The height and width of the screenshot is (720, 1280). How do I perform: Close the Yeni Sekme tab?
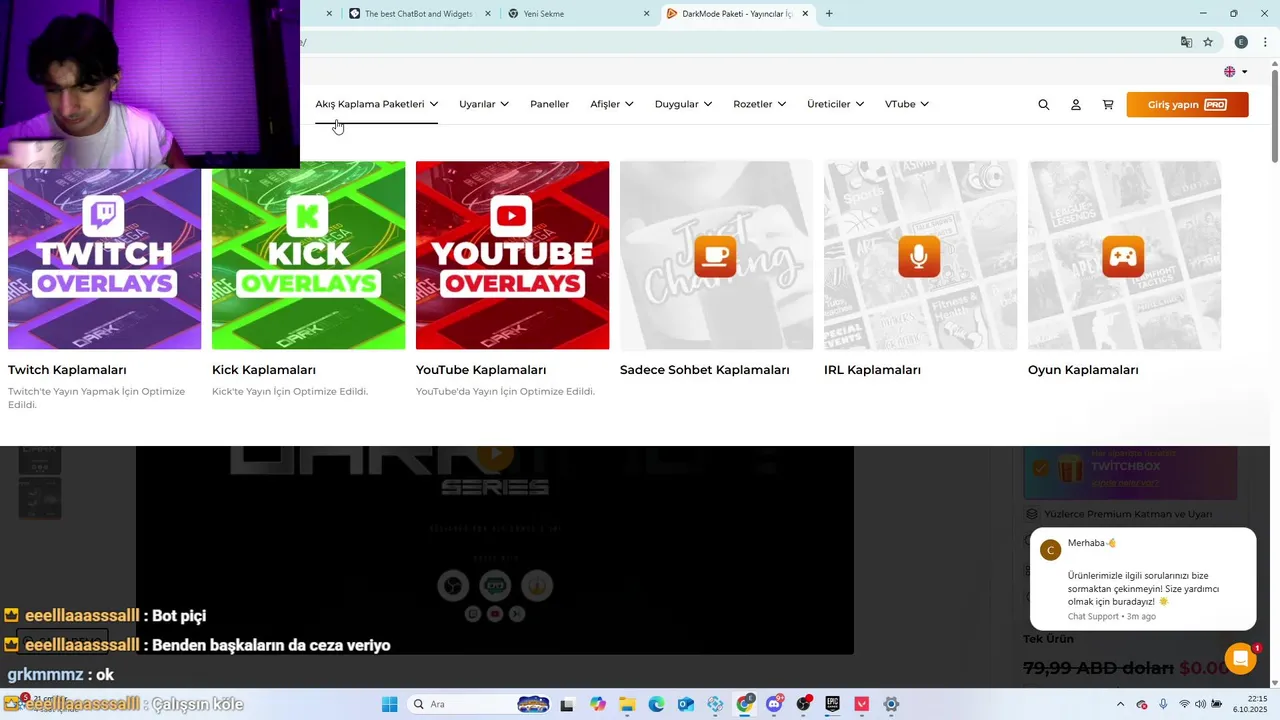point(646,14)
